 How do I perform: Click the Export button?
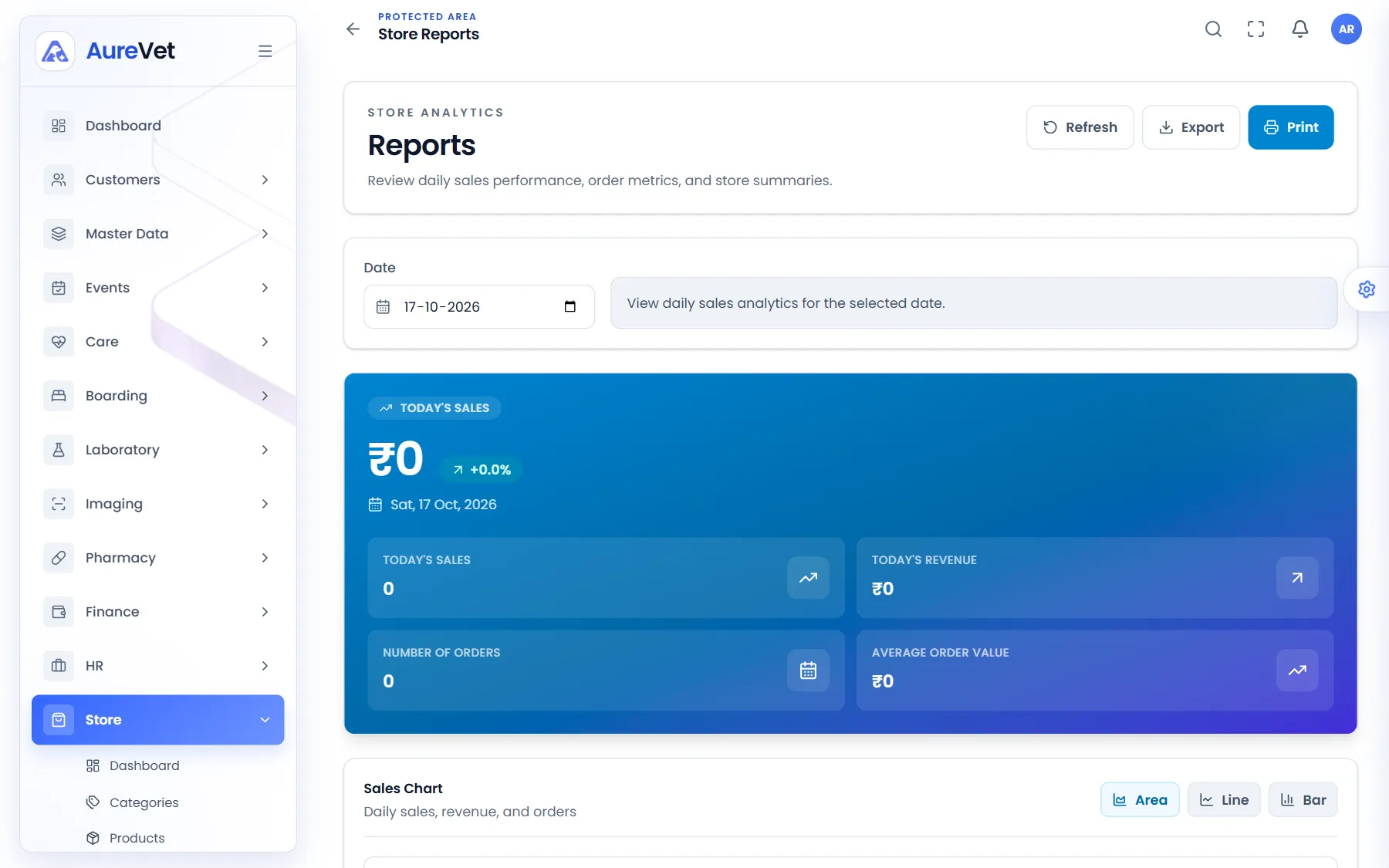[x=1191, y=127]
